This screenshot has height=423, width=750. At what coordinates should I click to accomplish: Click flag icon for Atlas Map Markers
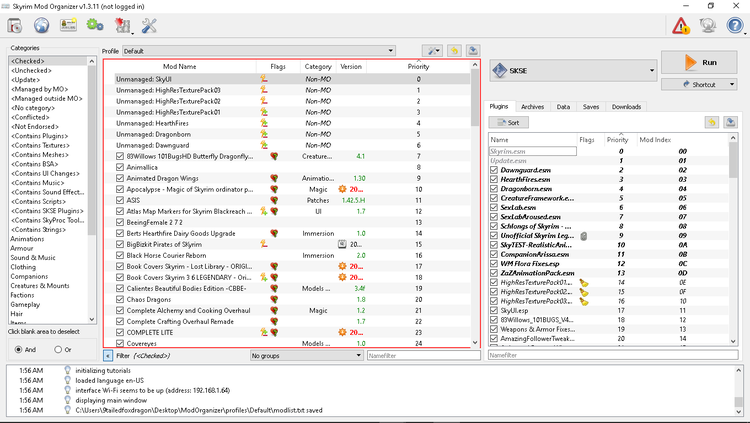coord(264,212)
